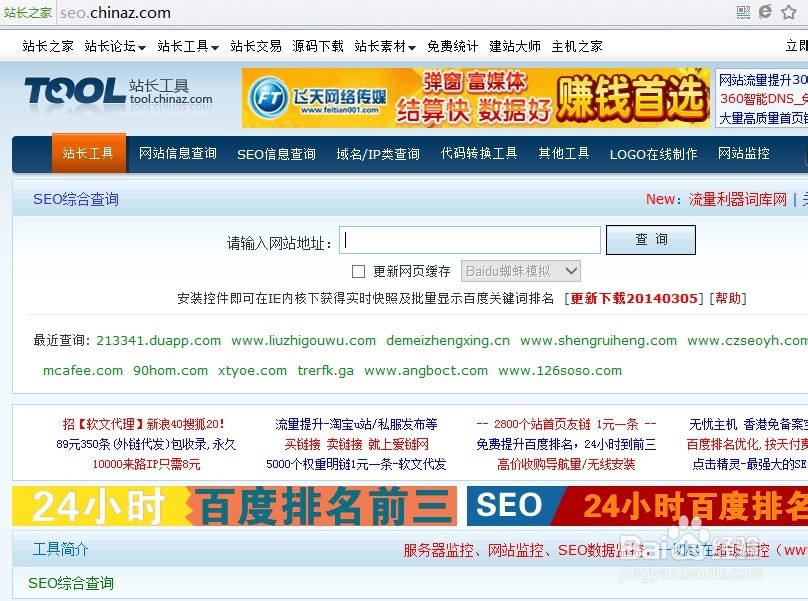Select the 网站监控 tab

click(x=744, y=153)
